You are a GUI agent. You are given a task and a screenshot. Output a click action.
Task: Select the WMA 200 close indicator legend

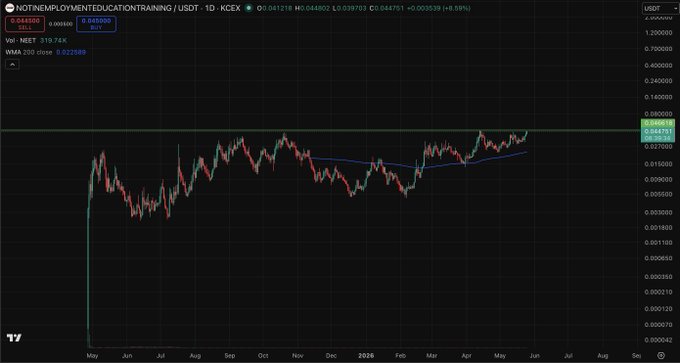(x=29, y=52)
